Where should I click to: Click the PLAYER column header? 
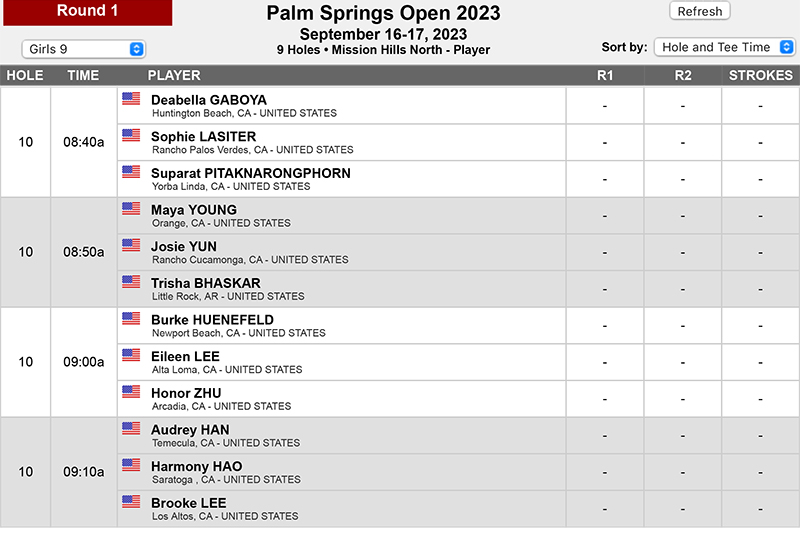[x=174, y=76]
